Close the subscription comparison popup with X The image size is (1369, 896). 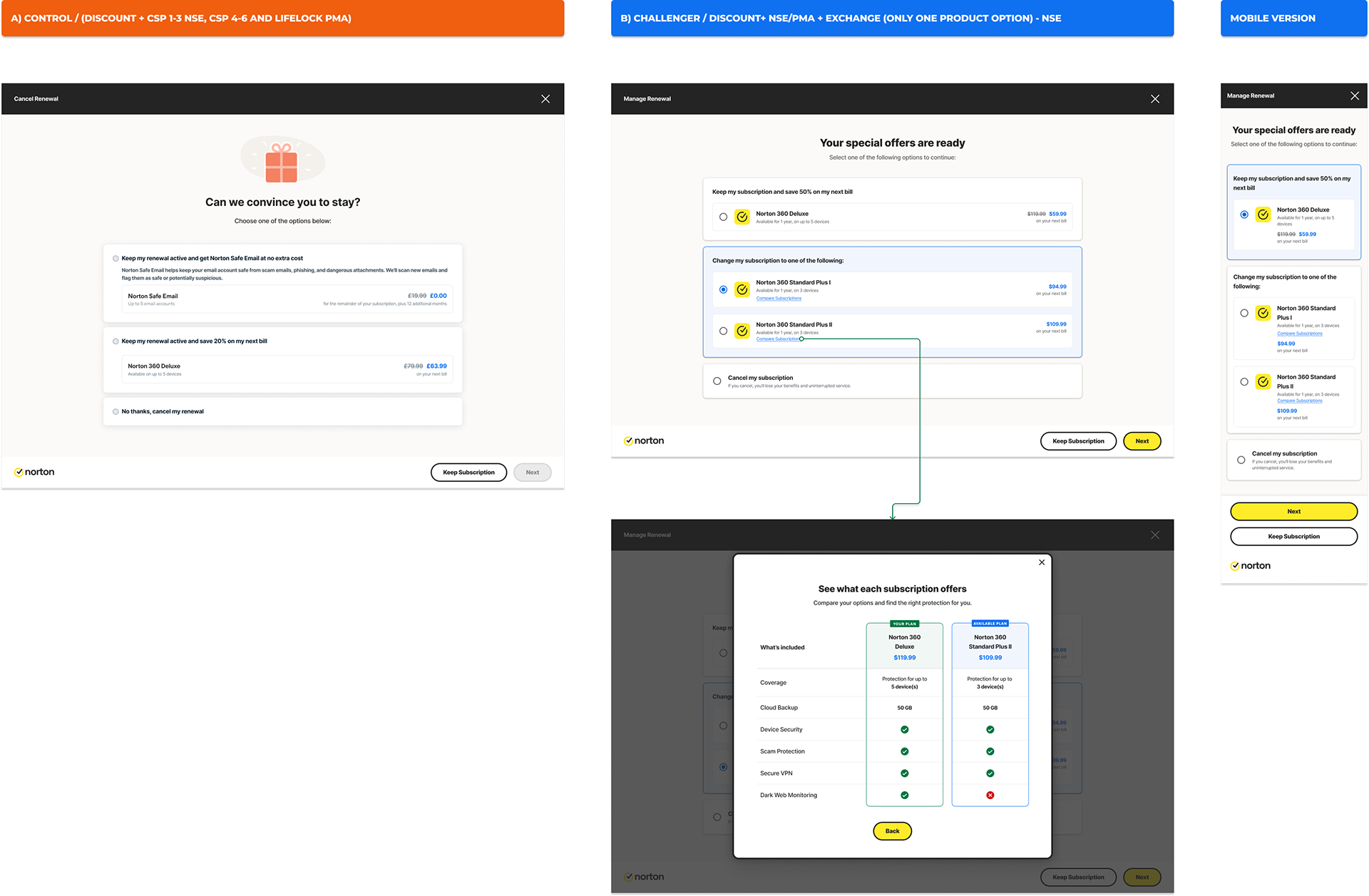(1042, 562)
